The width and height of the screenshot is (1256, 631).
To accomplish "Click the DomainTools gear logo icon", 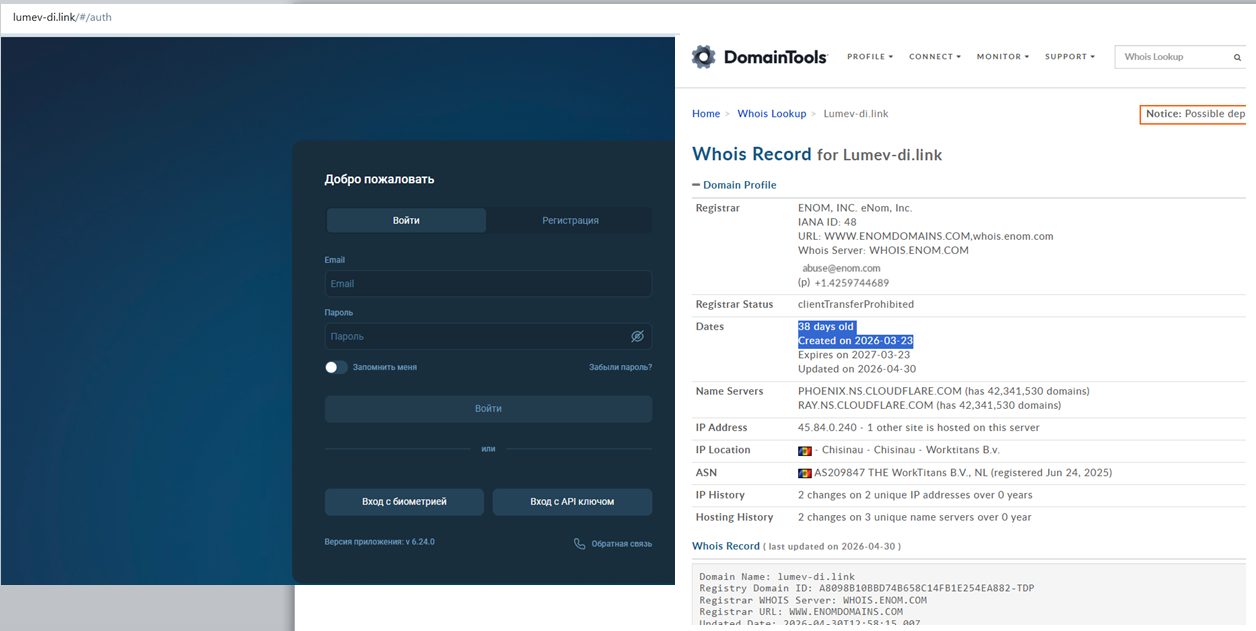I will coord(704,57).
